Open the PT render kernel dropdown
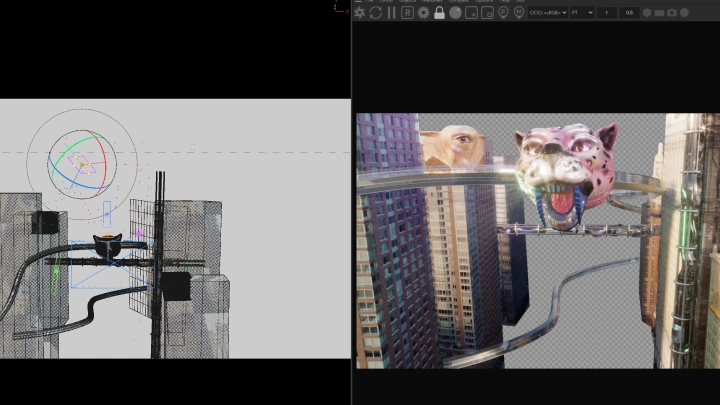The height and width of the screenshot is (405, 720). point(582,13)
